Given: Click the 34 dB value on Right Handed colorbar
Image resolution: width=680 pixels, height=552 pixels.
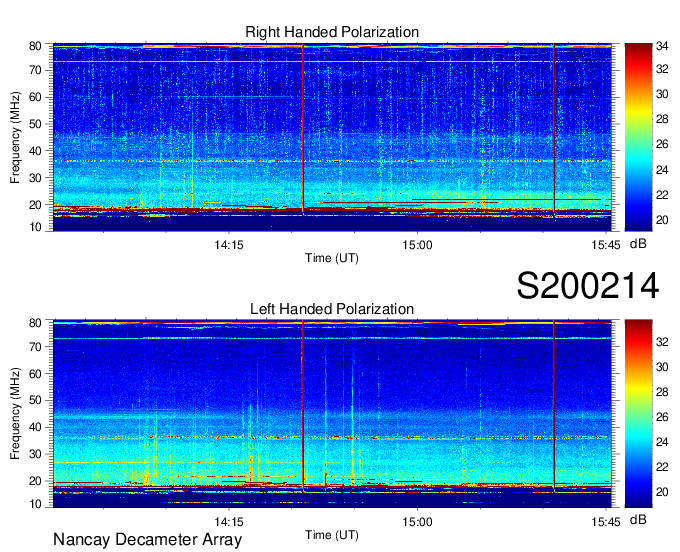Looking at the screenshot, I should coord(662,46).
